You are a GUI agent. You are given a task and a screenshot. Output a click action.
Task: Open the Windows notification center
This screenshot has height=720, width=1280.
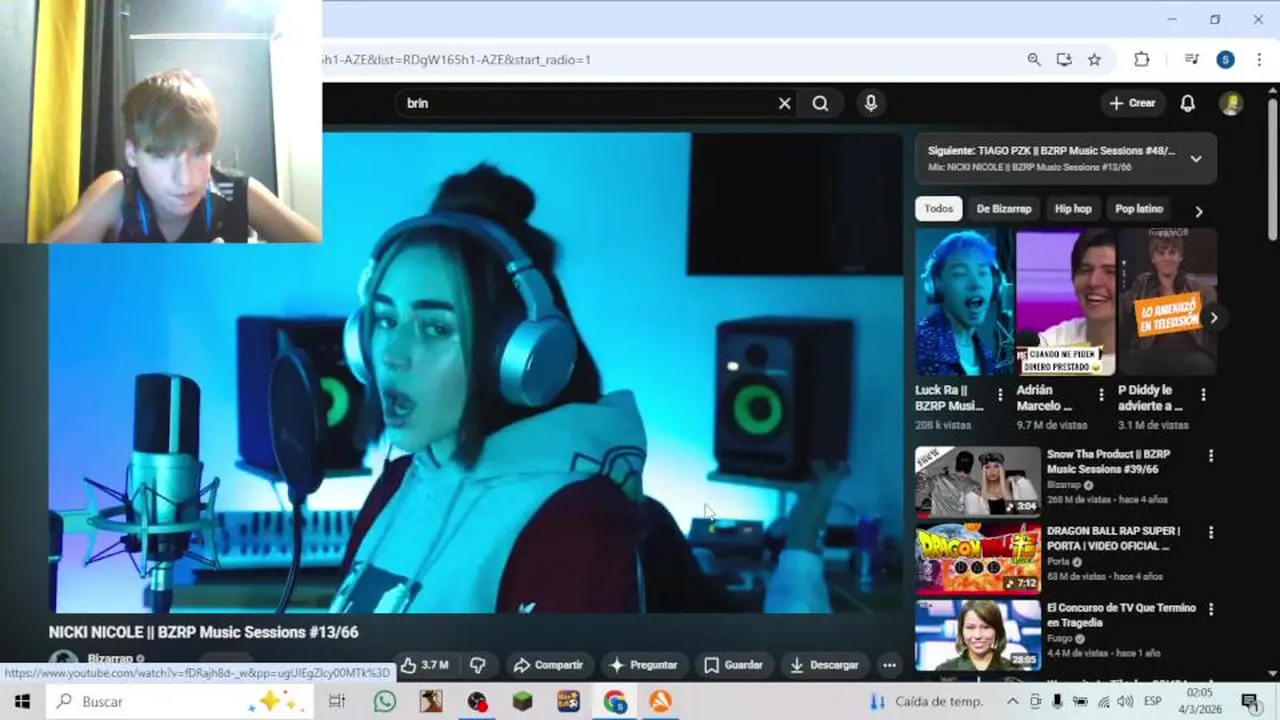pyautogui.click(x=1250, y=702)
